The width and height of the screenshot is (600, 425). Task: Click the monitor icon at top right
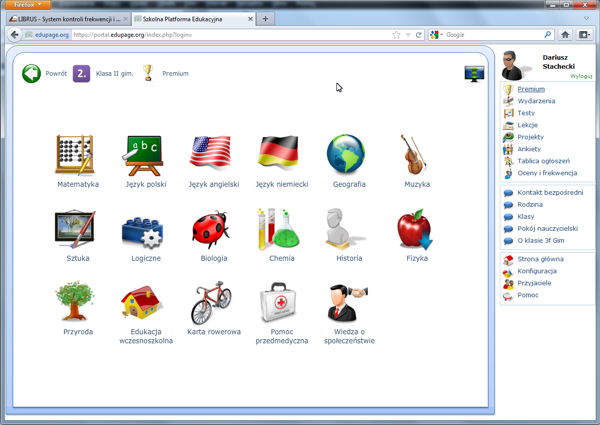click(474, 74)
